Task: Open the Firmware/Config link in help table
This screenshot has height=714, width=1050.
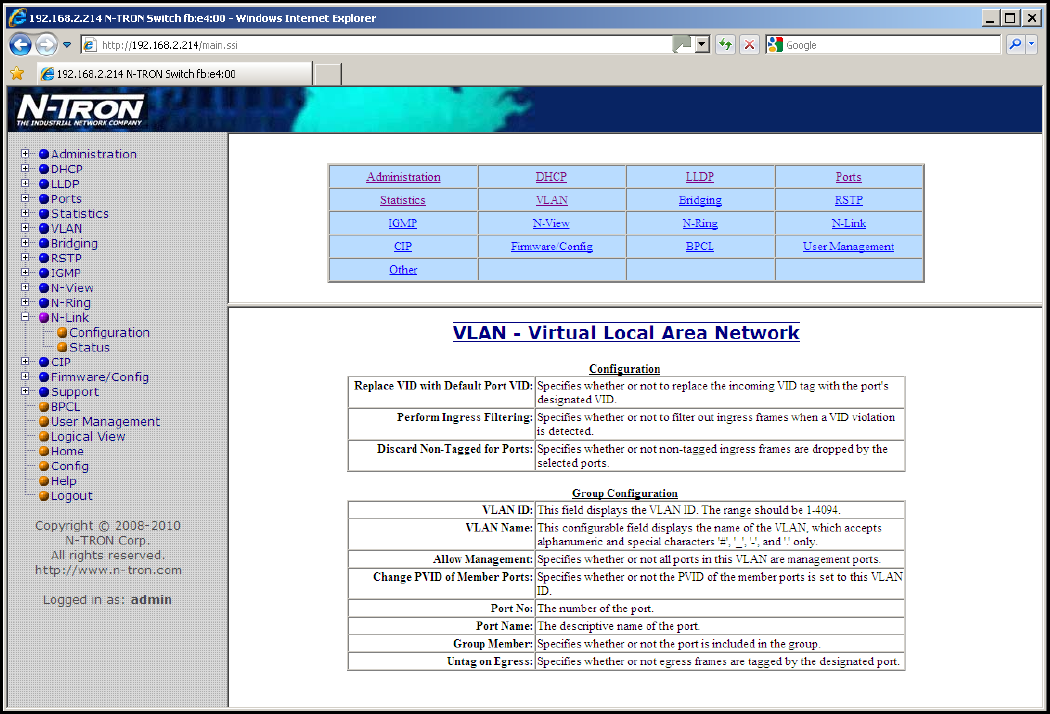Action: [552, 246]
